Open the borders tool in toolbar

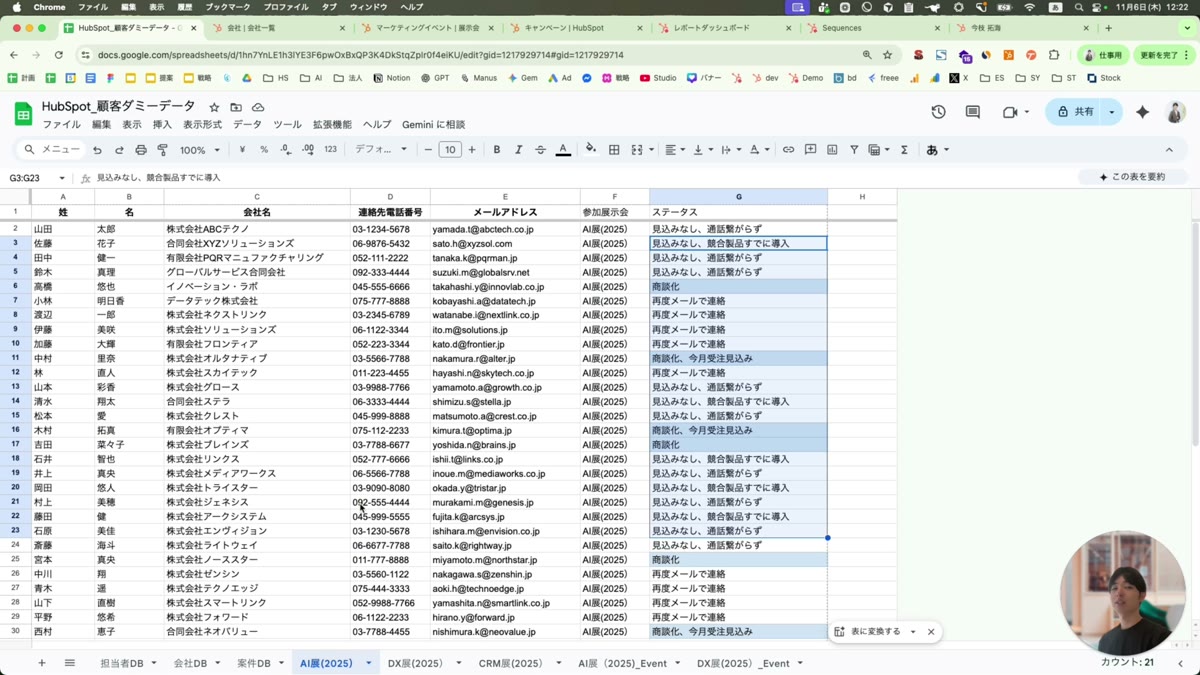614,150
